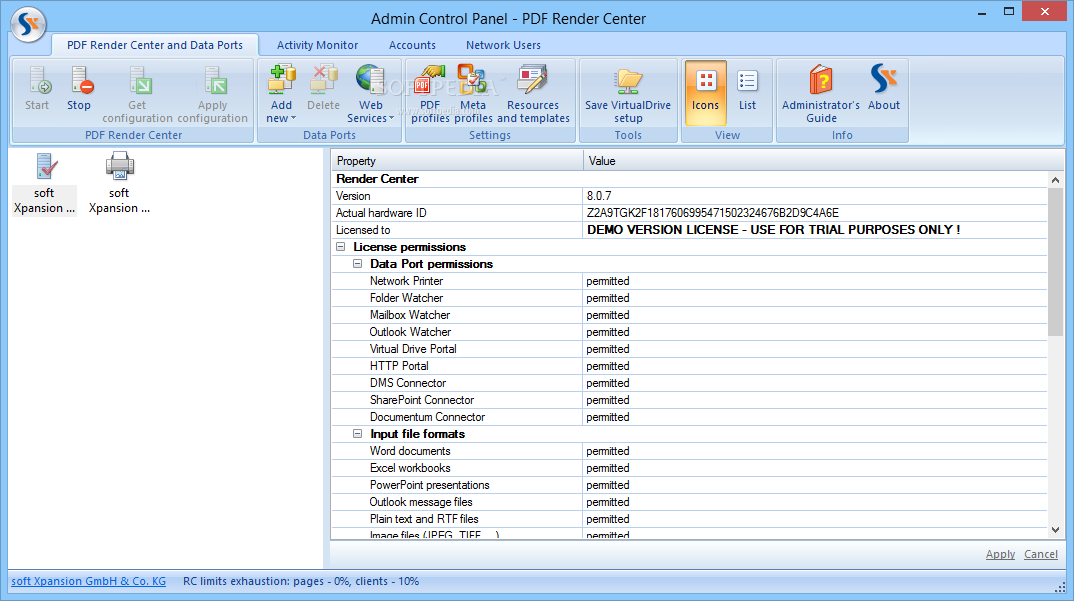Select the PowerPoint presentations row

tap(689, 485)
